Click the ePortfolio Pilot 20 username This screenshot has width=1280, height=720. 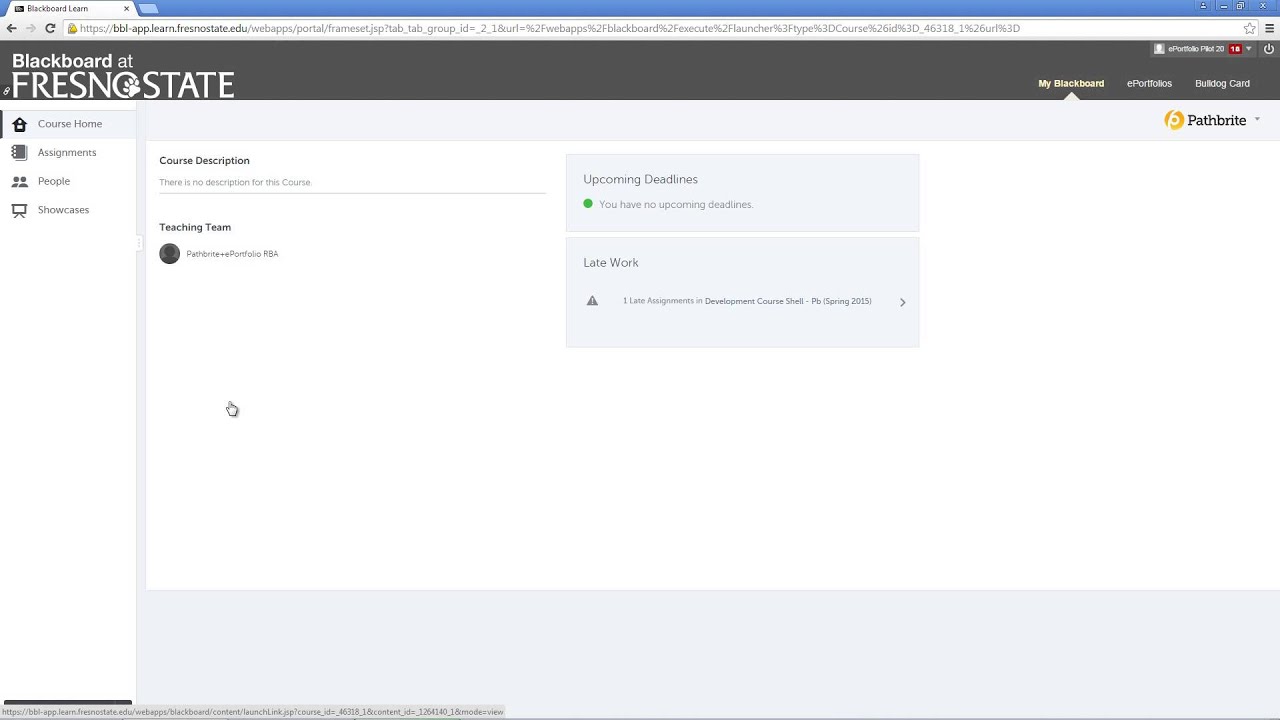pyautogui.click(x=1196, y=48)
